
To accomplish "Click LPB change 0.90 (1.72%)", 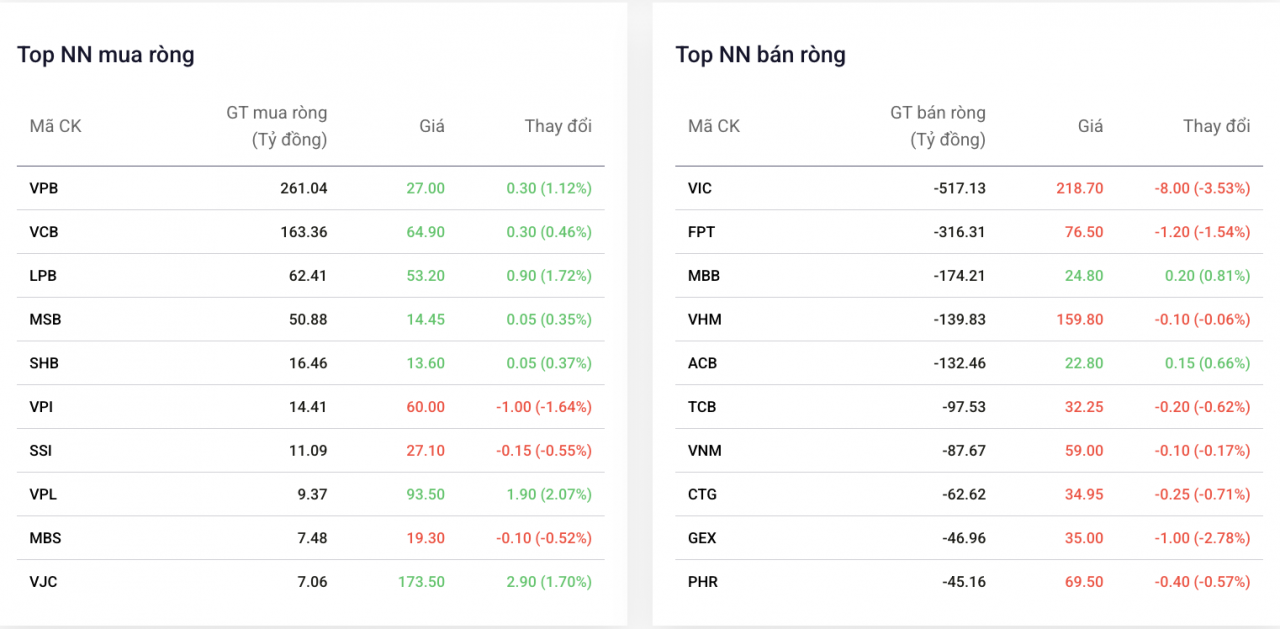I will click(x=549, y=276).
